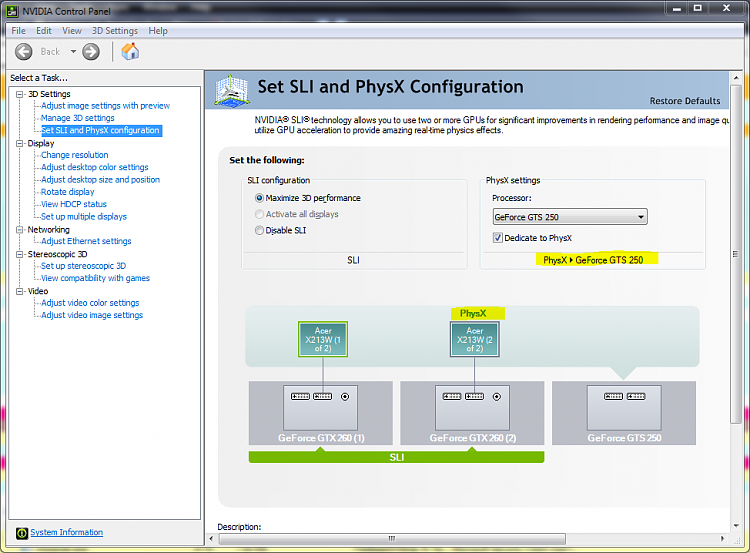
Task: Collapse the Networking tree node
Action: [20, 230]
